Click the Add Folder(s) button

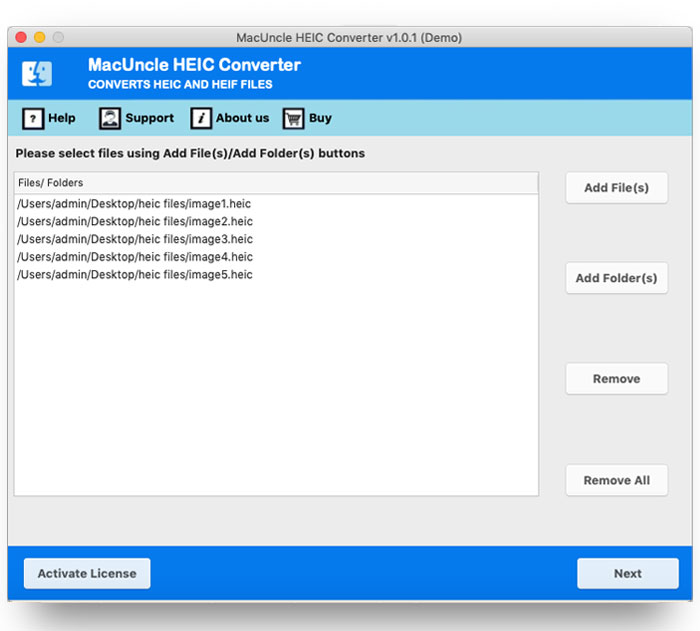tap(617, 278)
